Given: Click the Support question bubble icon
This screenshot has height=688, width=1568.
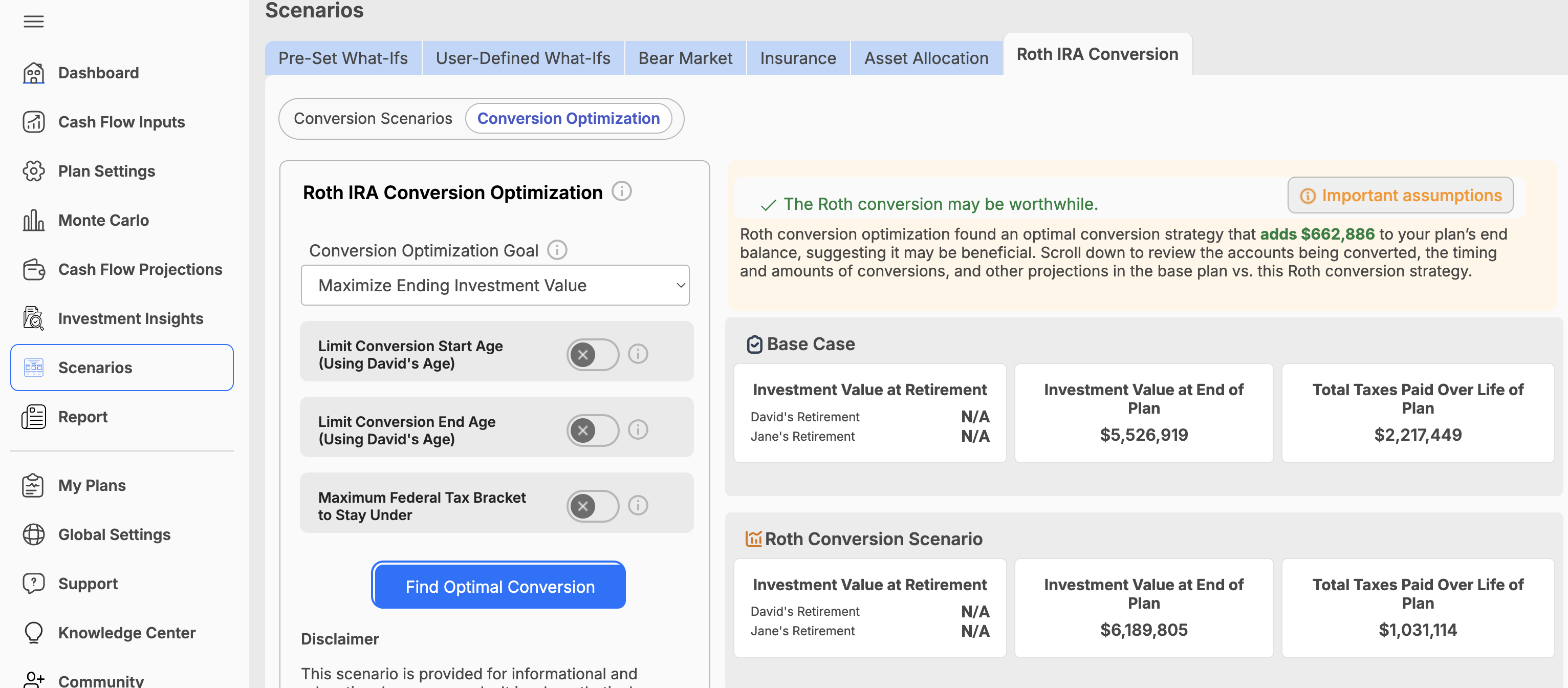Looking at the screenshot, I should (33, 583).
